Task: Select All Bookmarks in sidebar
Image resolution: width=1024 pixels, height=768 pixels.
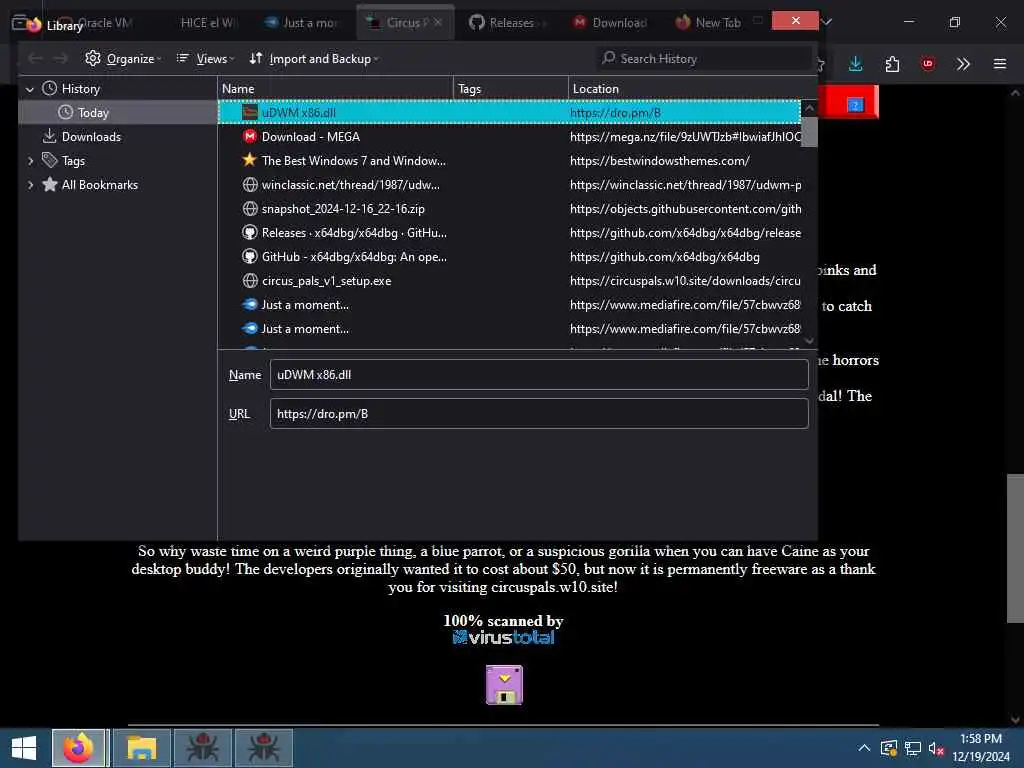Action: click(99, 185)
